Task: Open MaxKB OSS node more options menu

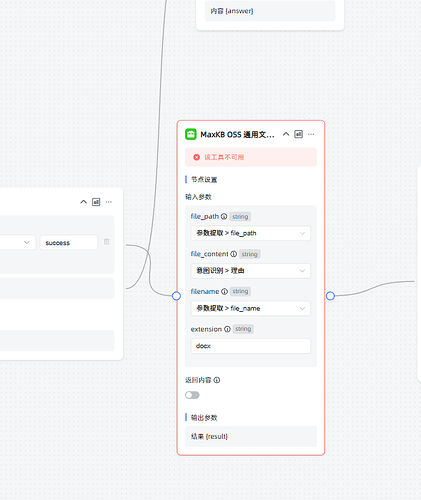Action: [x=311, y=134]
